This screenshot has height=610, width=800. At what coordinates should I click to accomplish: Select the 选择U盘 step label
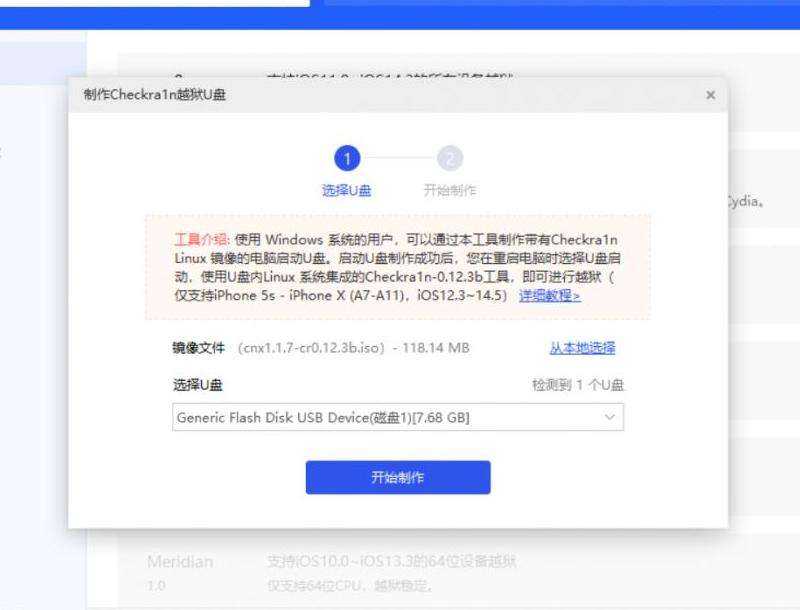pos(347,190)
